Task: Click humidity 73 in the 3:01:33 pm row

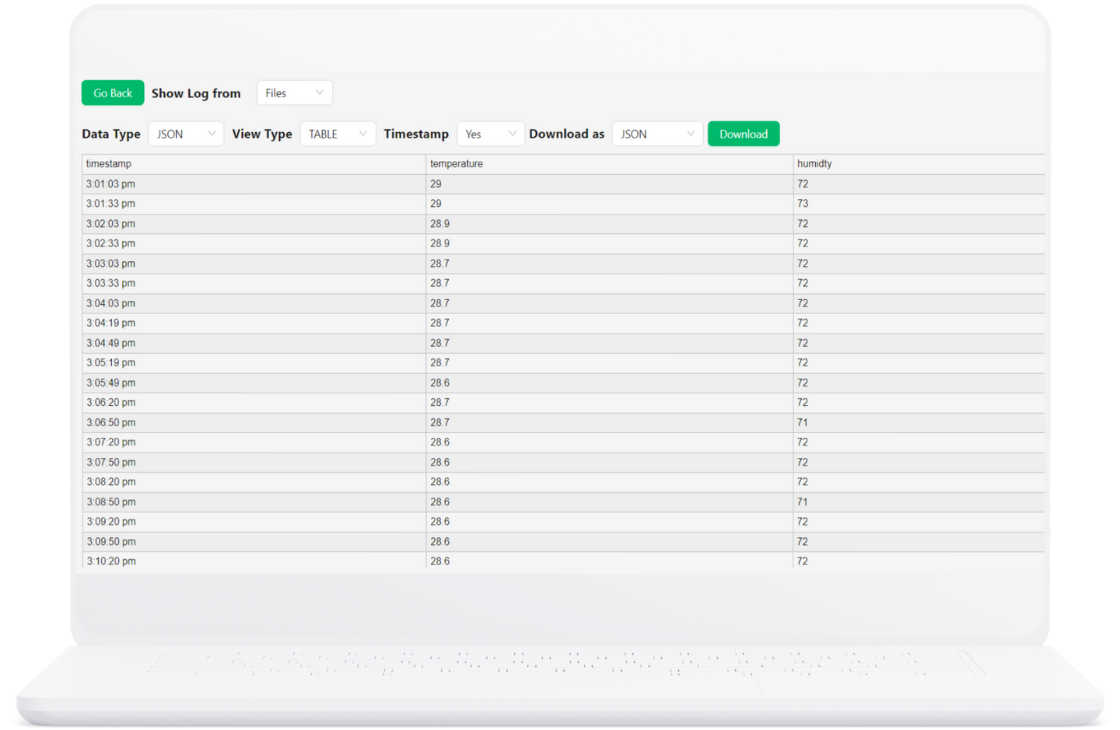Action: coord(919,204)
